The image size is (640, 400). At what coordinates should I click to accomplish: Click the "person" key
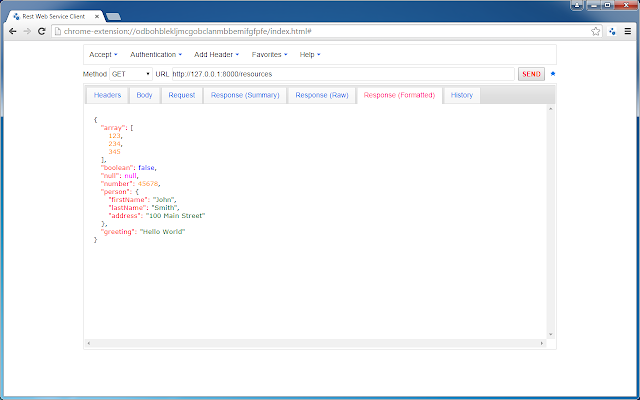point(116,192)
